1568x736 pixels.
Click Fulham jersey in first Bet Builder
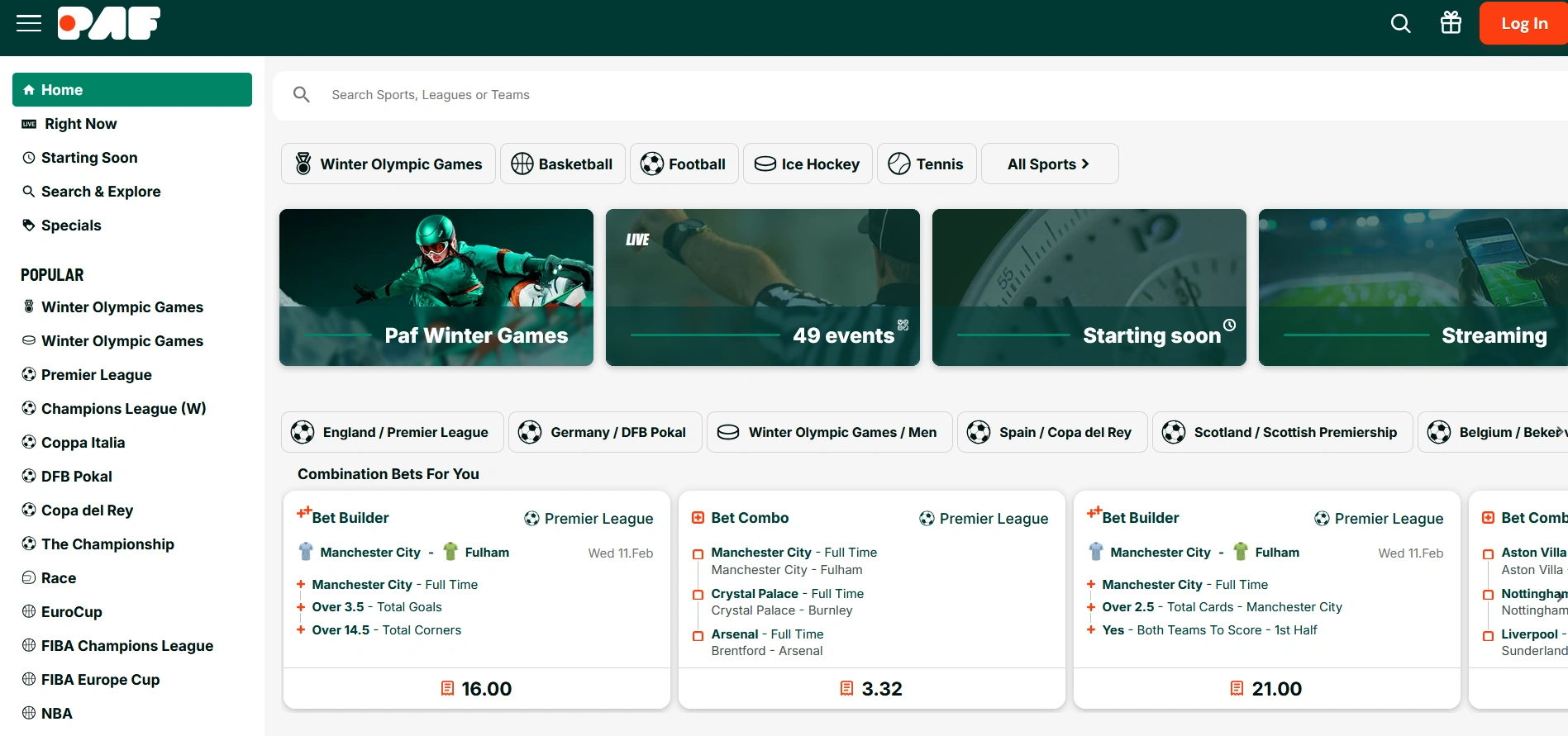tap(450, 552)
